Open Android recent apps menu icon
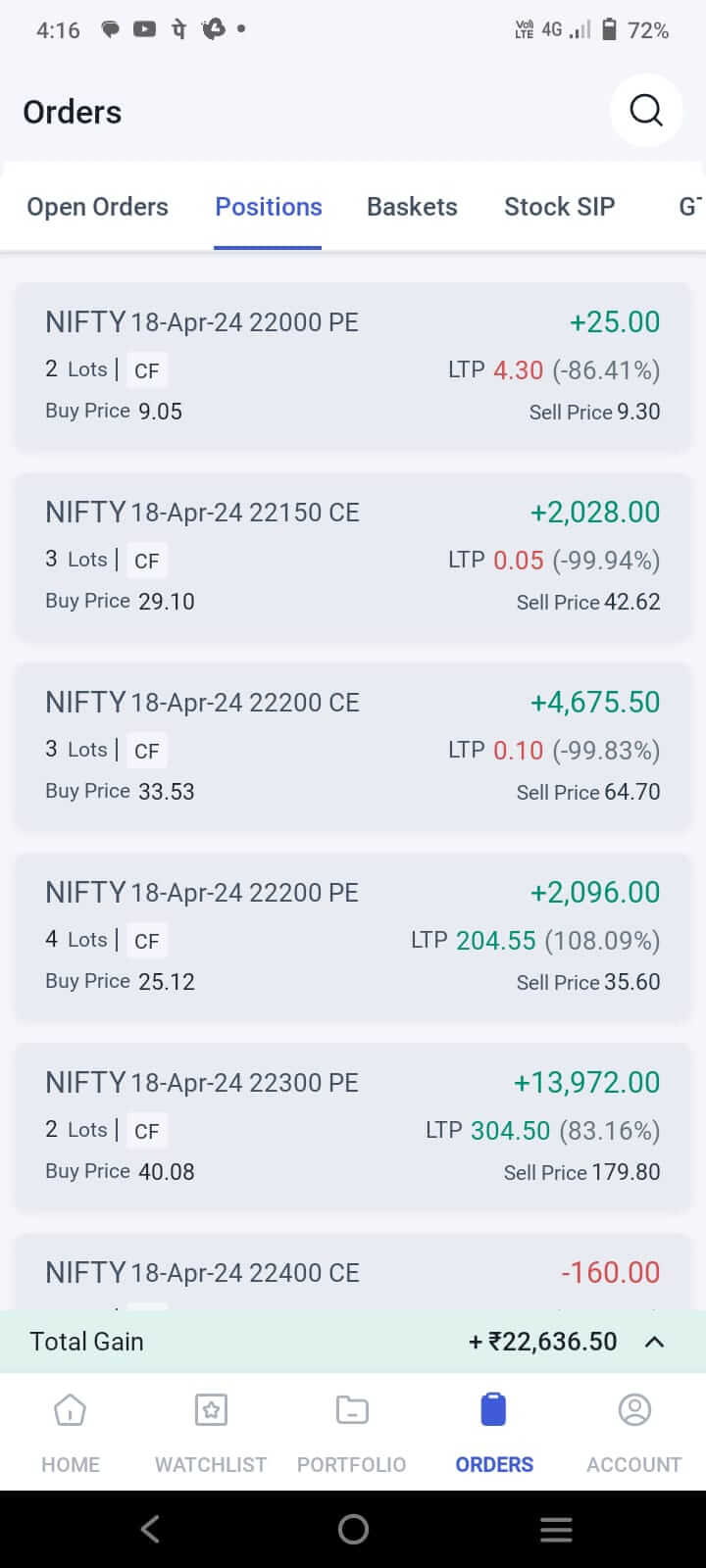This screenshot has width=706, height=1568. [x=556, y=1530]
